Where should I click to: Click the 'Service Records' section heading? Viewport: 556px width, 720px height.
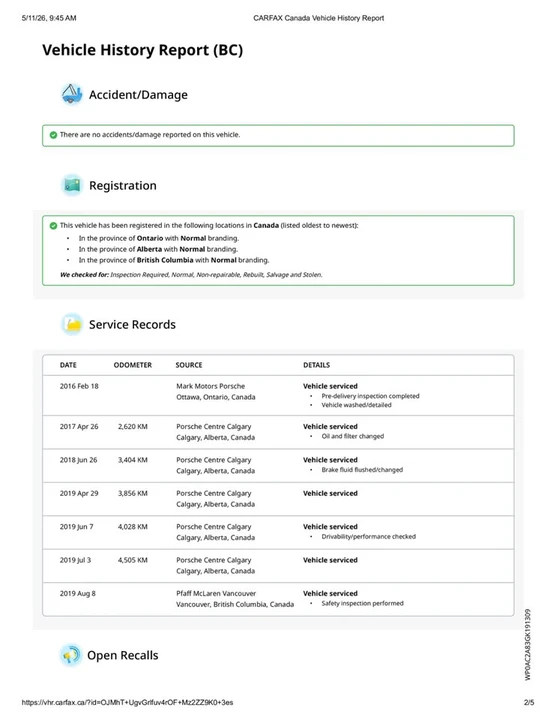132,325
